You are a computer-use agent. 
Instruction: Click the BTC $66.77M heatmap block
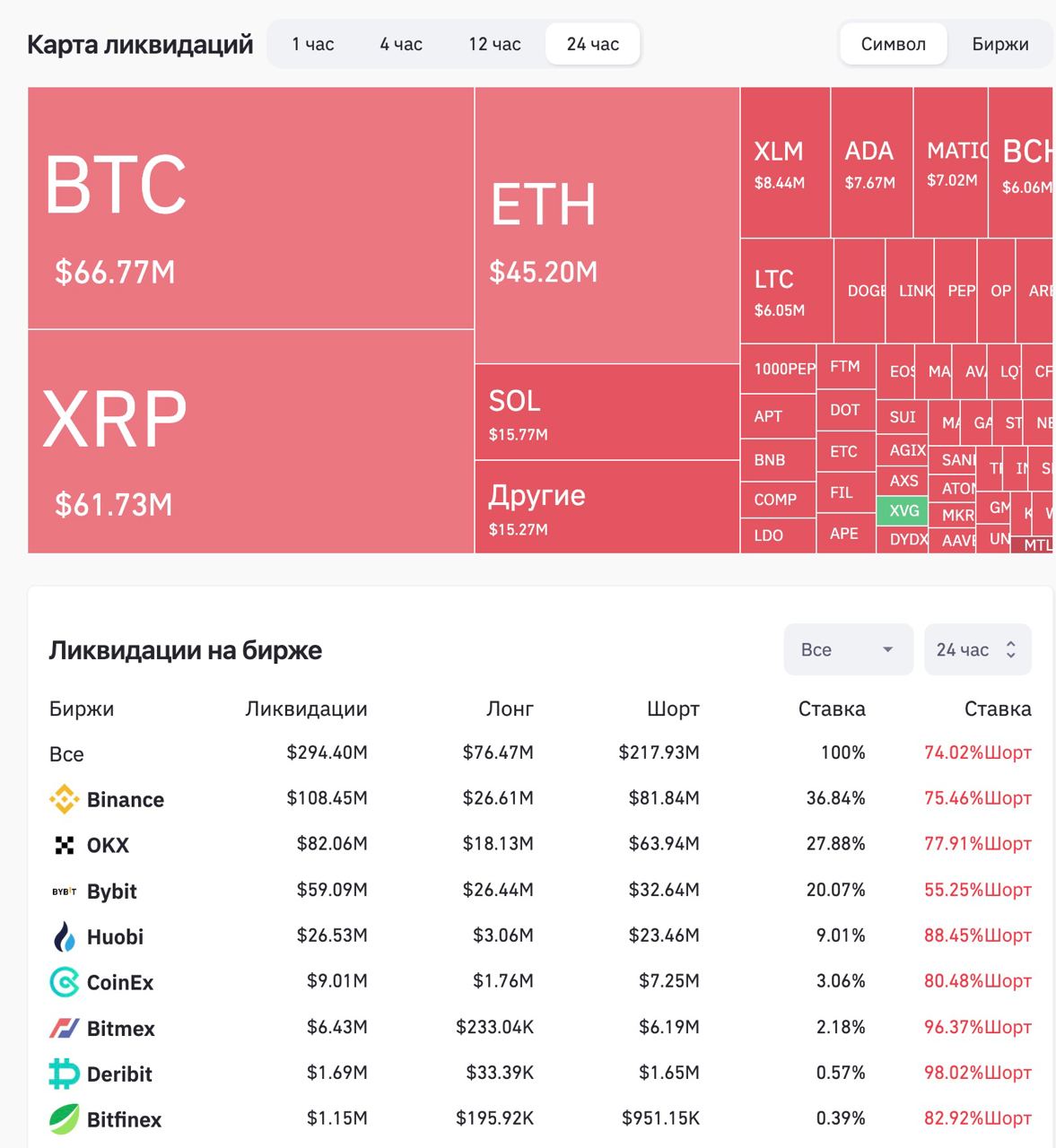(250, 208)
